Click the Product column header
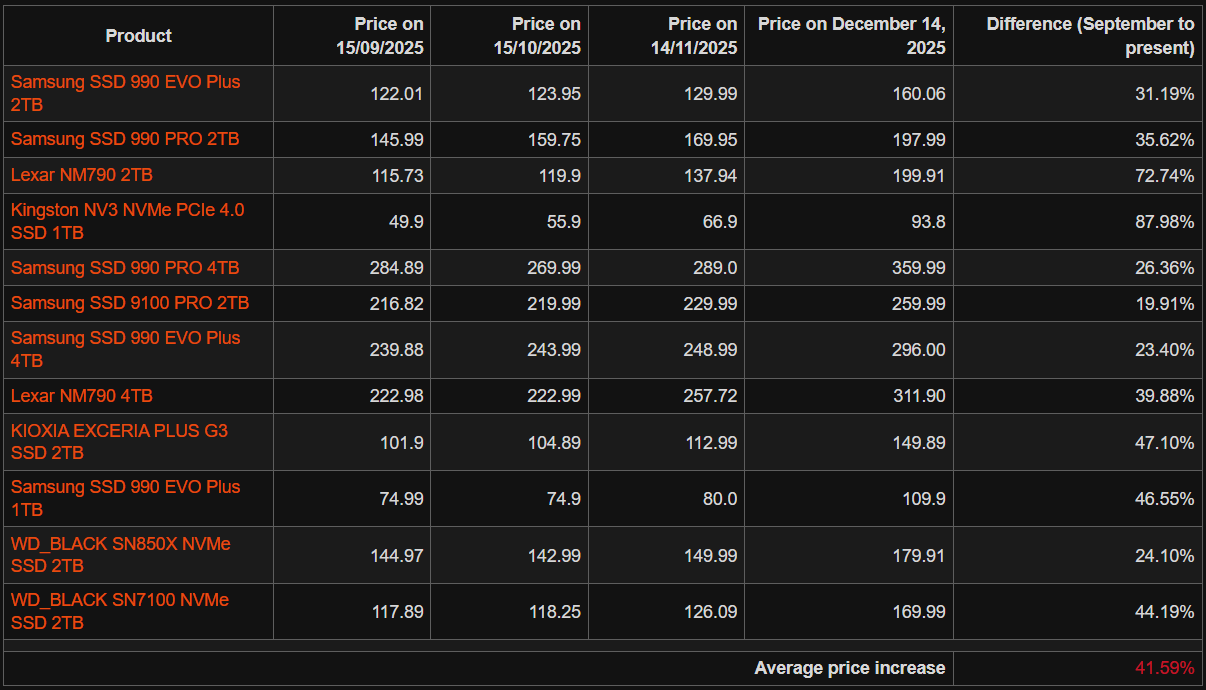1206x690 pixels. coord(138,36)
